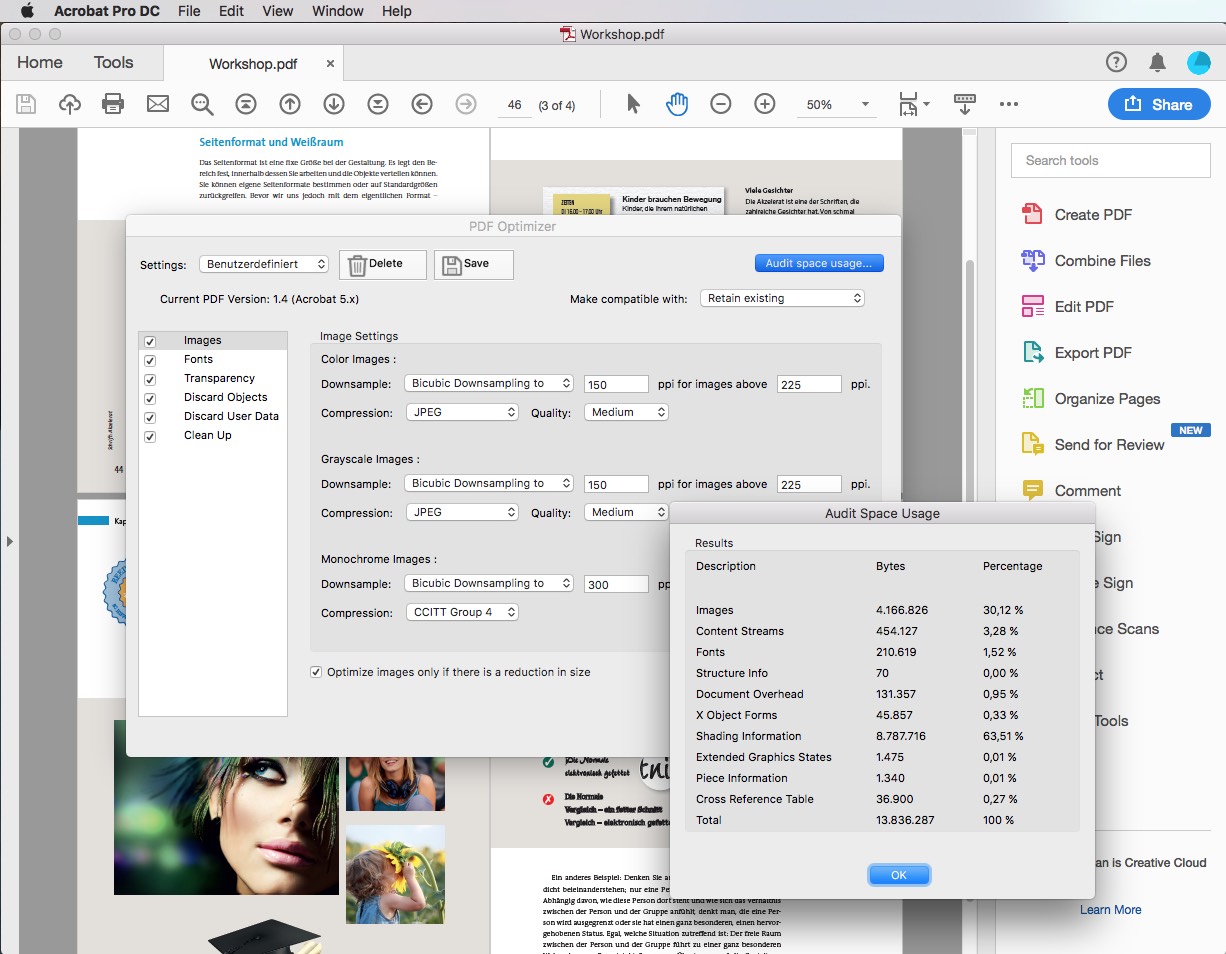
Task: Open the Settings Benutzerdefiniert dropdown
Action: [264, 264]
